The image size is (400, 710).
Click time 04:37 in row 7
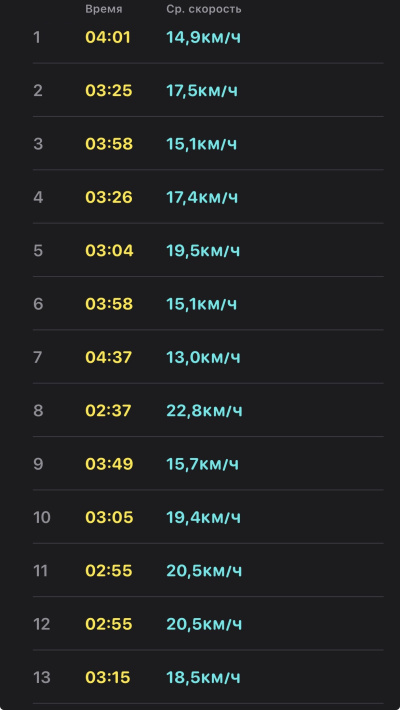[x=109, y=358]
